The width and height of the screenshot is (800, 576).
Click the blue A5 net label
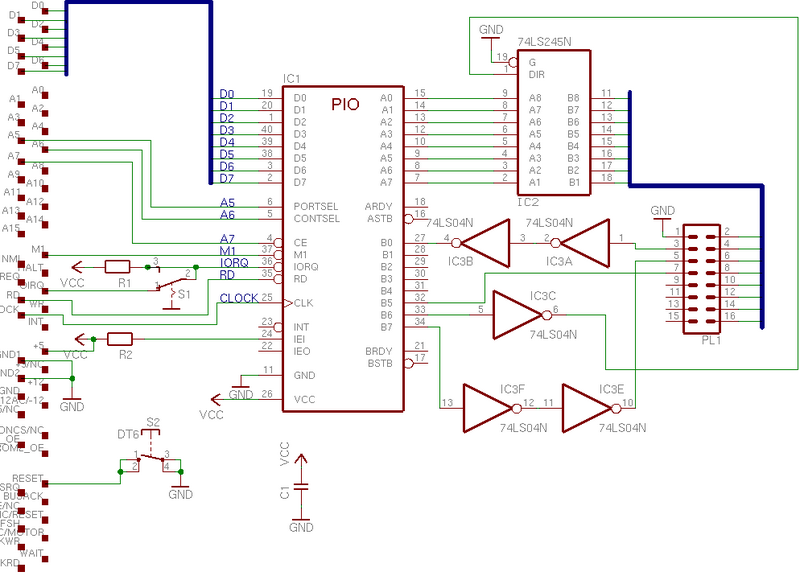tap(227, 203)
